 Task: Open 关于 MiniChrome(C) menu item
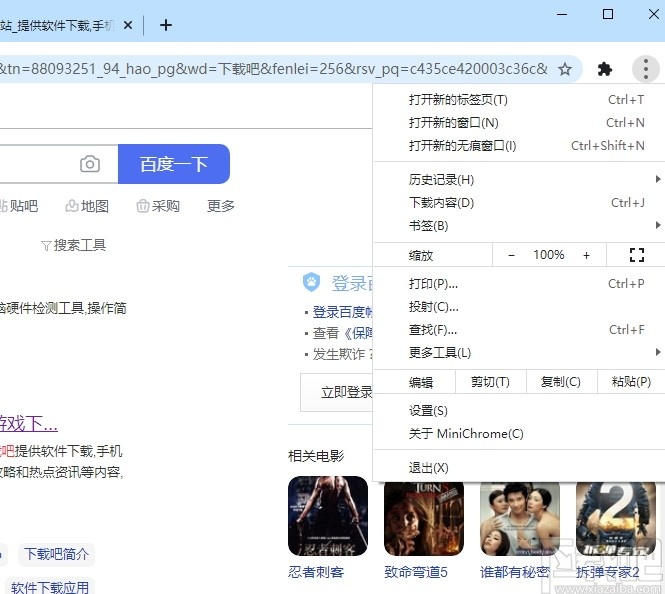point(520,433)
